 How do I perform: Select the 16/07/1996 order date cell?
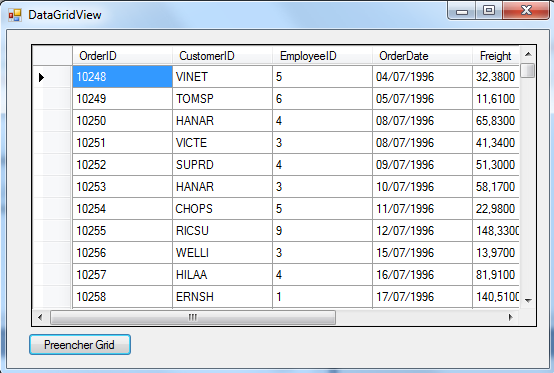[x=422, y=274]
